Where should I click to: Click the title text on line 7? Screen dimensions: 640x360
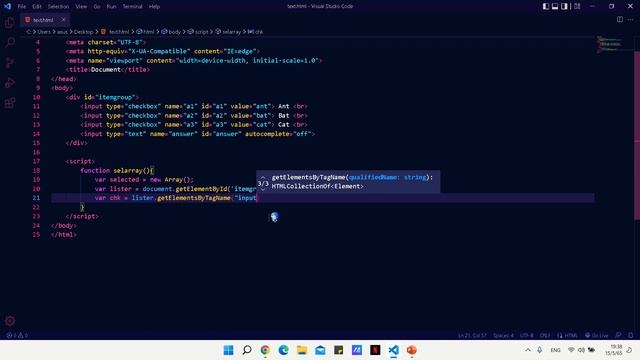(106, 70)
